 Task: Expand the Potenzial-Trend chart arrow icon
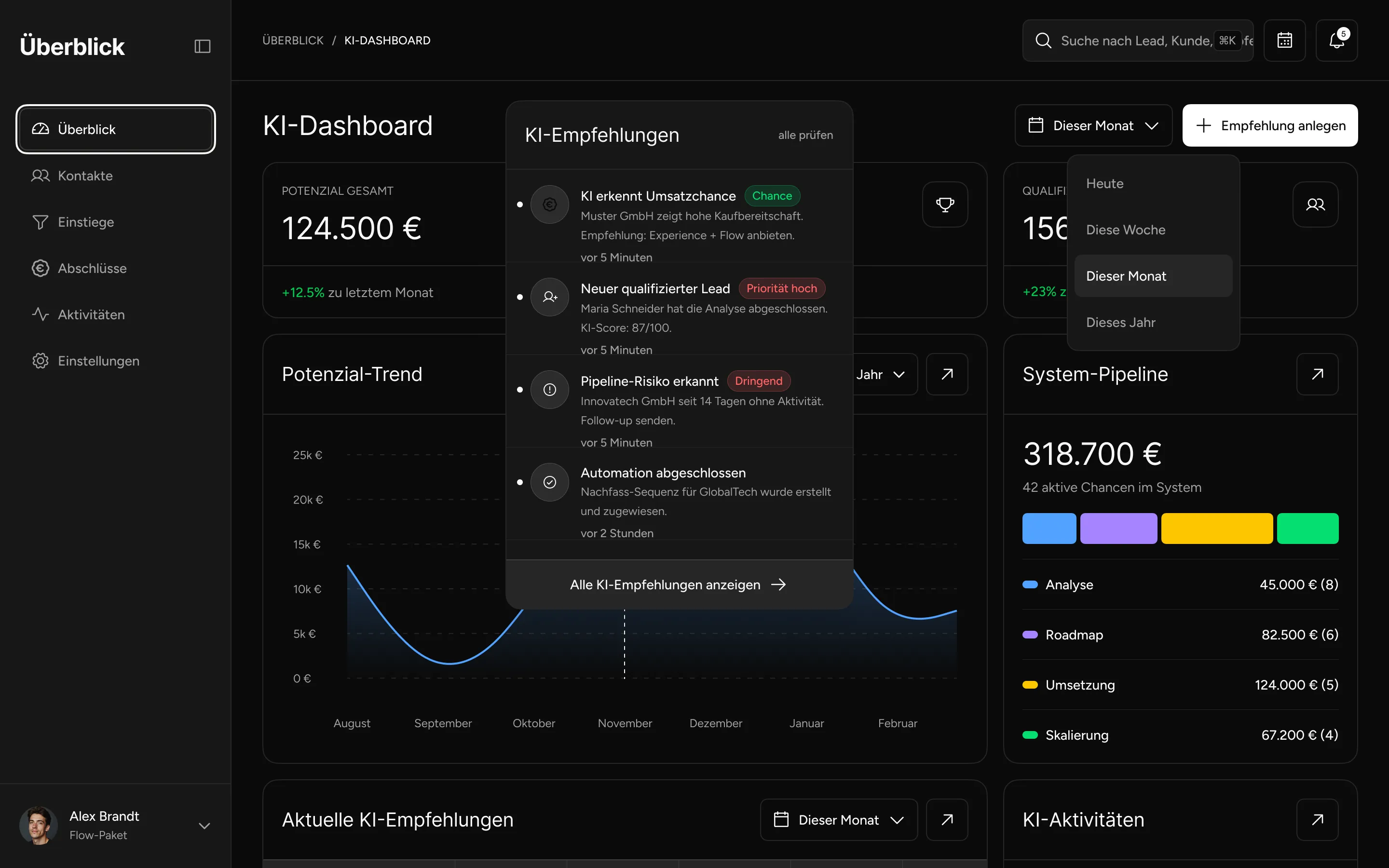coord(947,374)
